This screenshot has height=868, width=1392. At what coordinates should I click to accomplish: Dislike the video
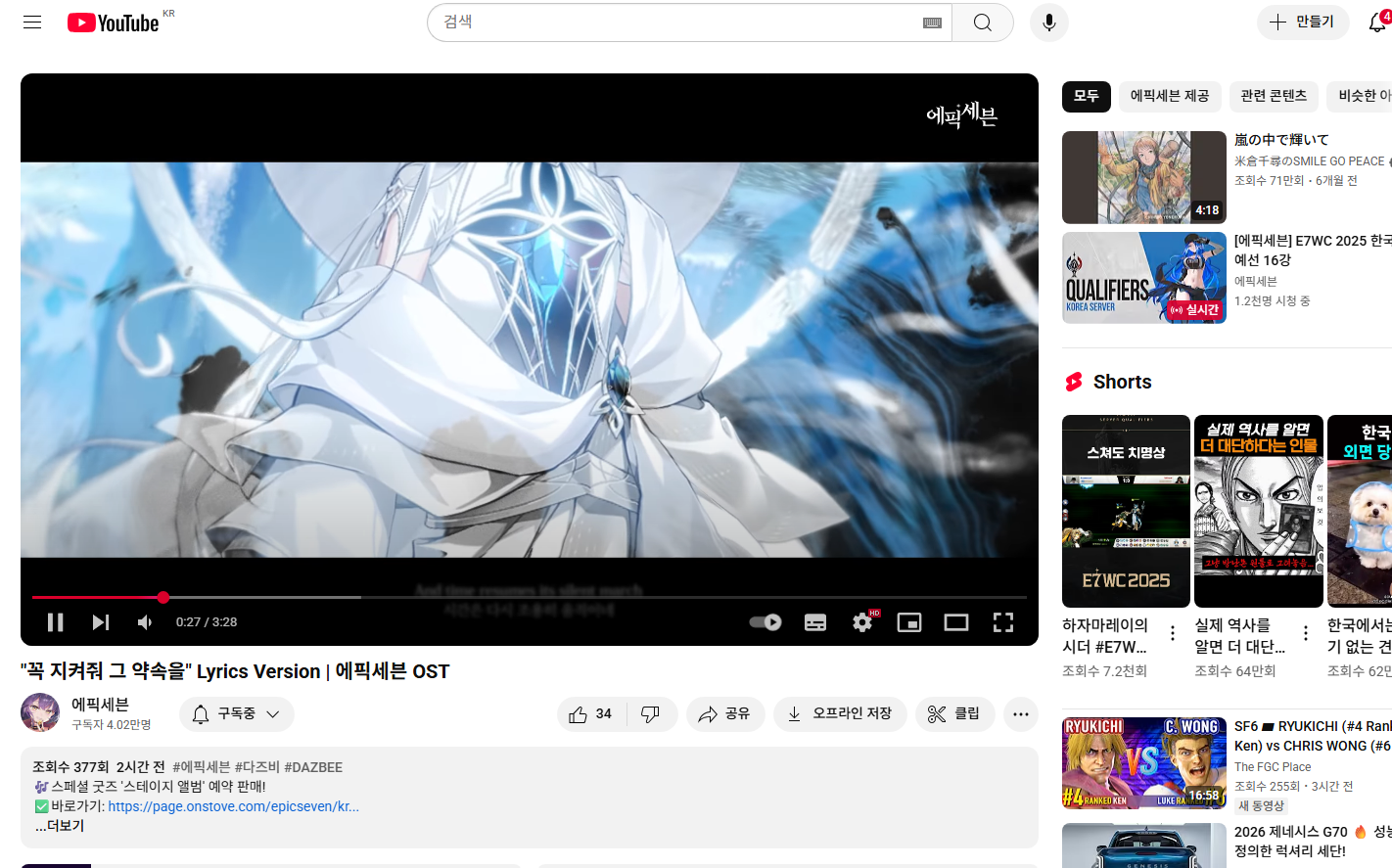(652, 714)
